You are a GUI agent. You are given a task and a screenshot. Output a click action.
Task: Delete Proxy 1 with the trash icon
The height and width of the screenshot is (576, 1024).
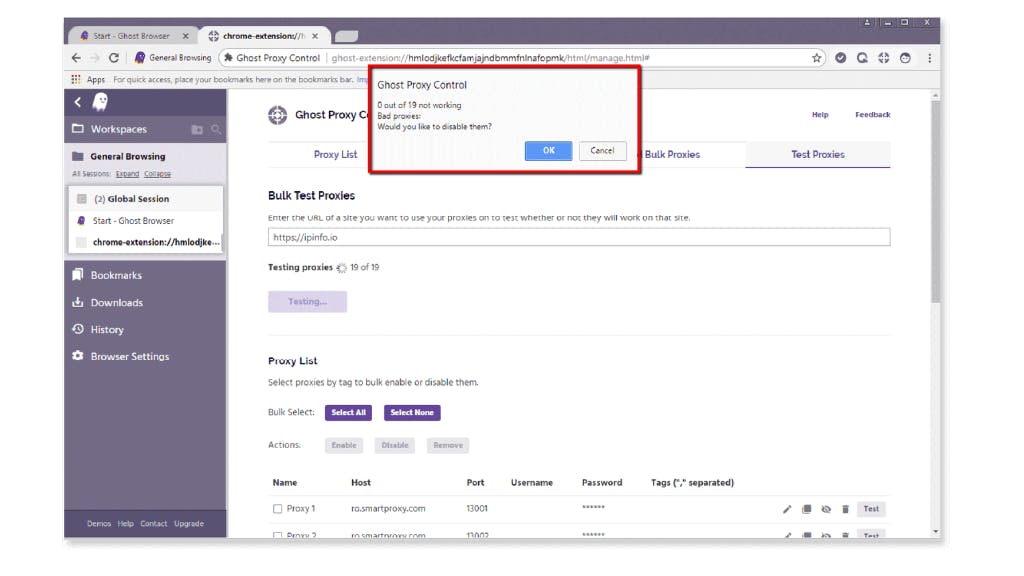tap(845, 509)
